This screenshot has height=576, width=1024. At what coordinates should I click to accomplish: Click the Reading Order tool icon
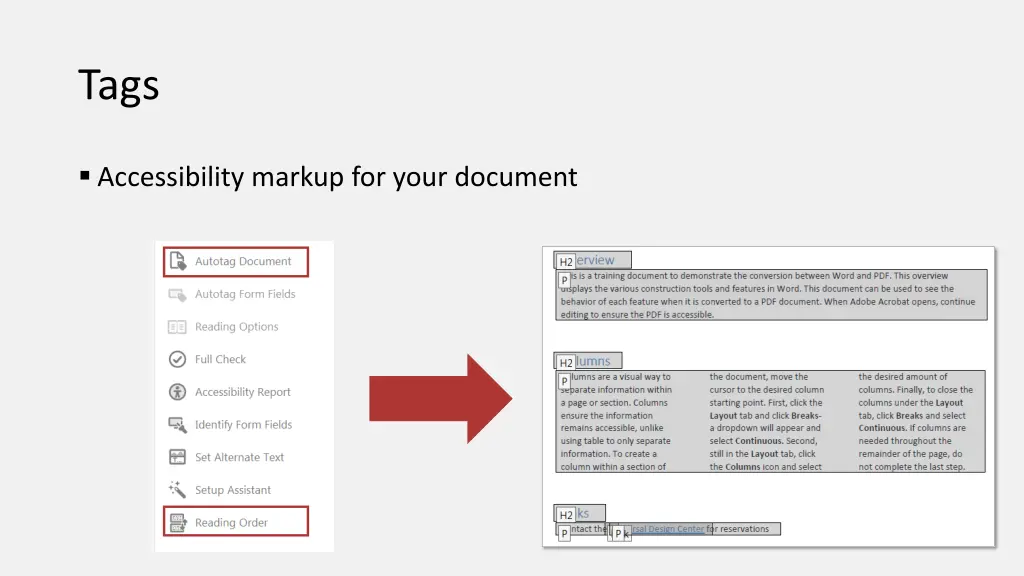click(177, 522)
